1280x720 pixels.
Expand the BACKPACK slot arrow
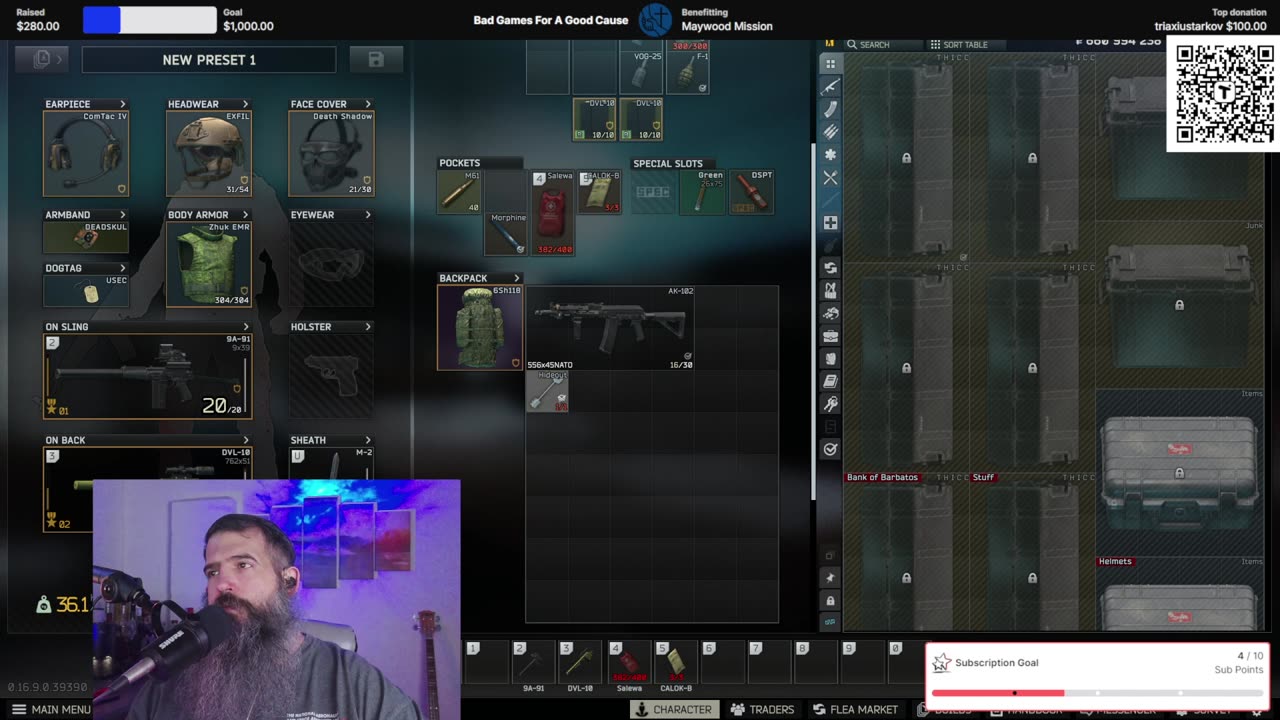[517, 278]
